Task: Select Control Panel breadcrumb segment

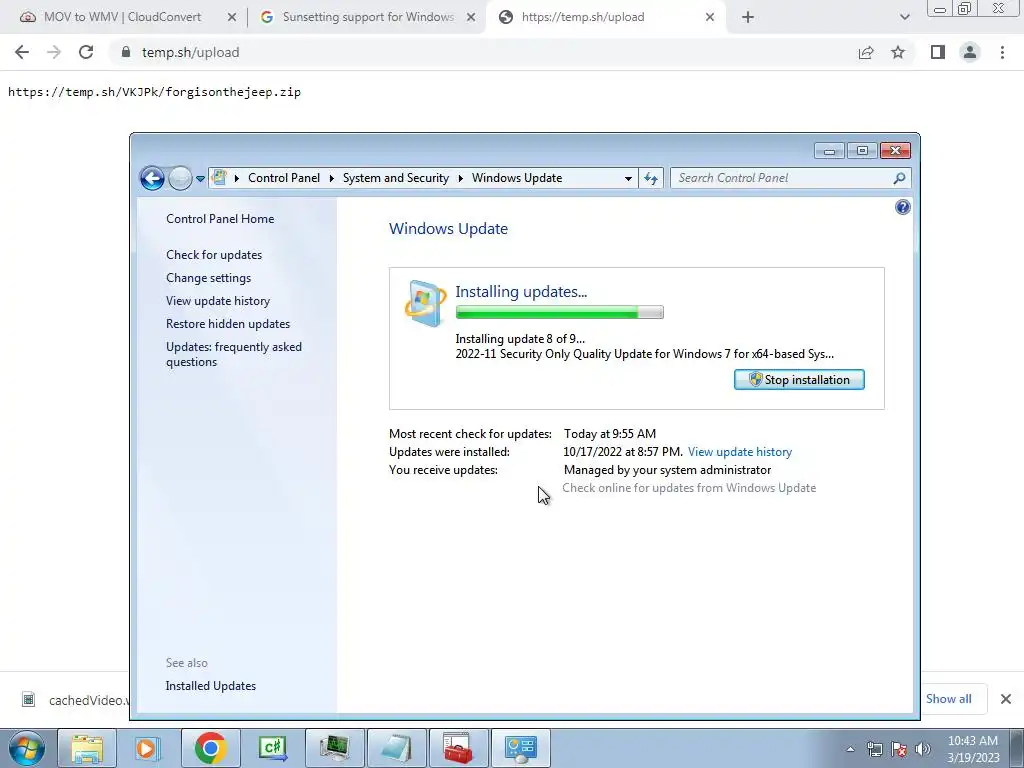Action: tap(284, 178)
